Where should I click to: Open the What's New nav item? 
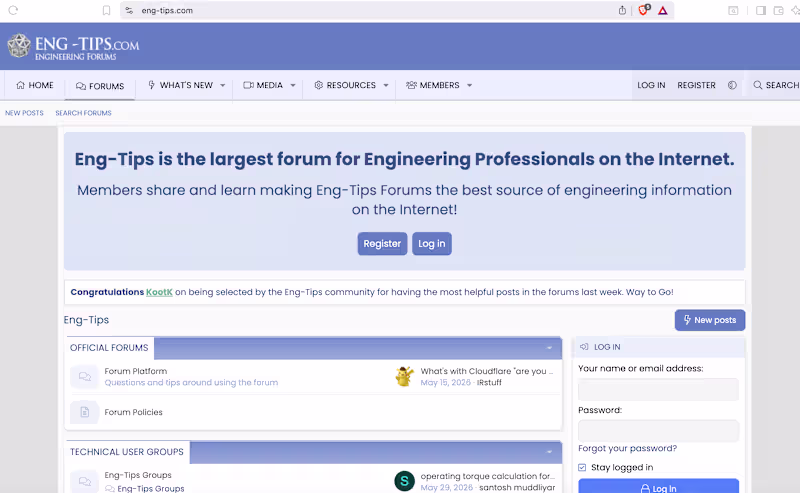[x=180, y=85]
